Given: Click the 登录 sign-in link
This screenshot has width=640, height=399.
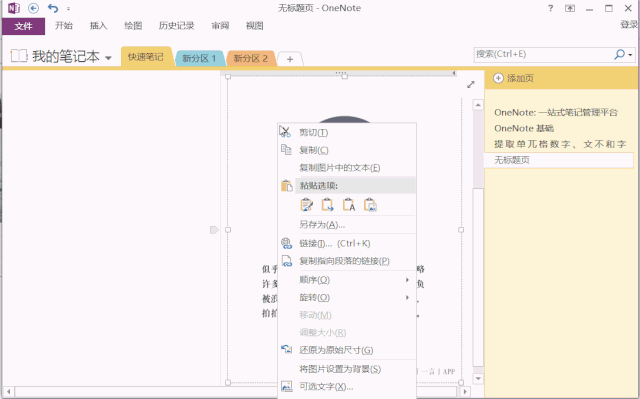Looking at the screenshot, I should coord(629,24).
